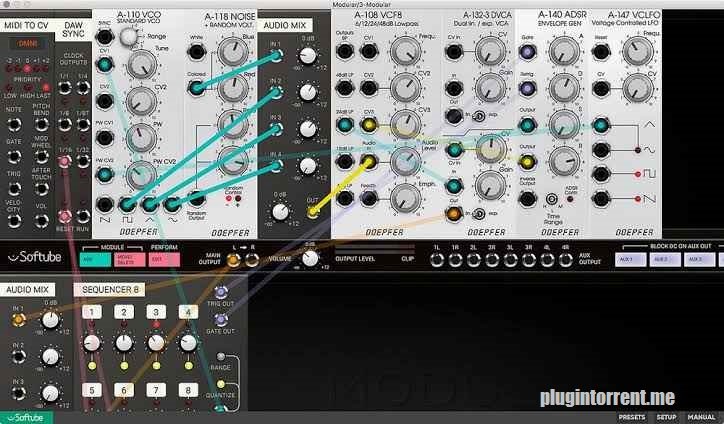Screen dimensions: 724x424
Task: Click the Retrig input jack on A-140 ADSR
Action: pyautogui.click(x=527, y=88)
